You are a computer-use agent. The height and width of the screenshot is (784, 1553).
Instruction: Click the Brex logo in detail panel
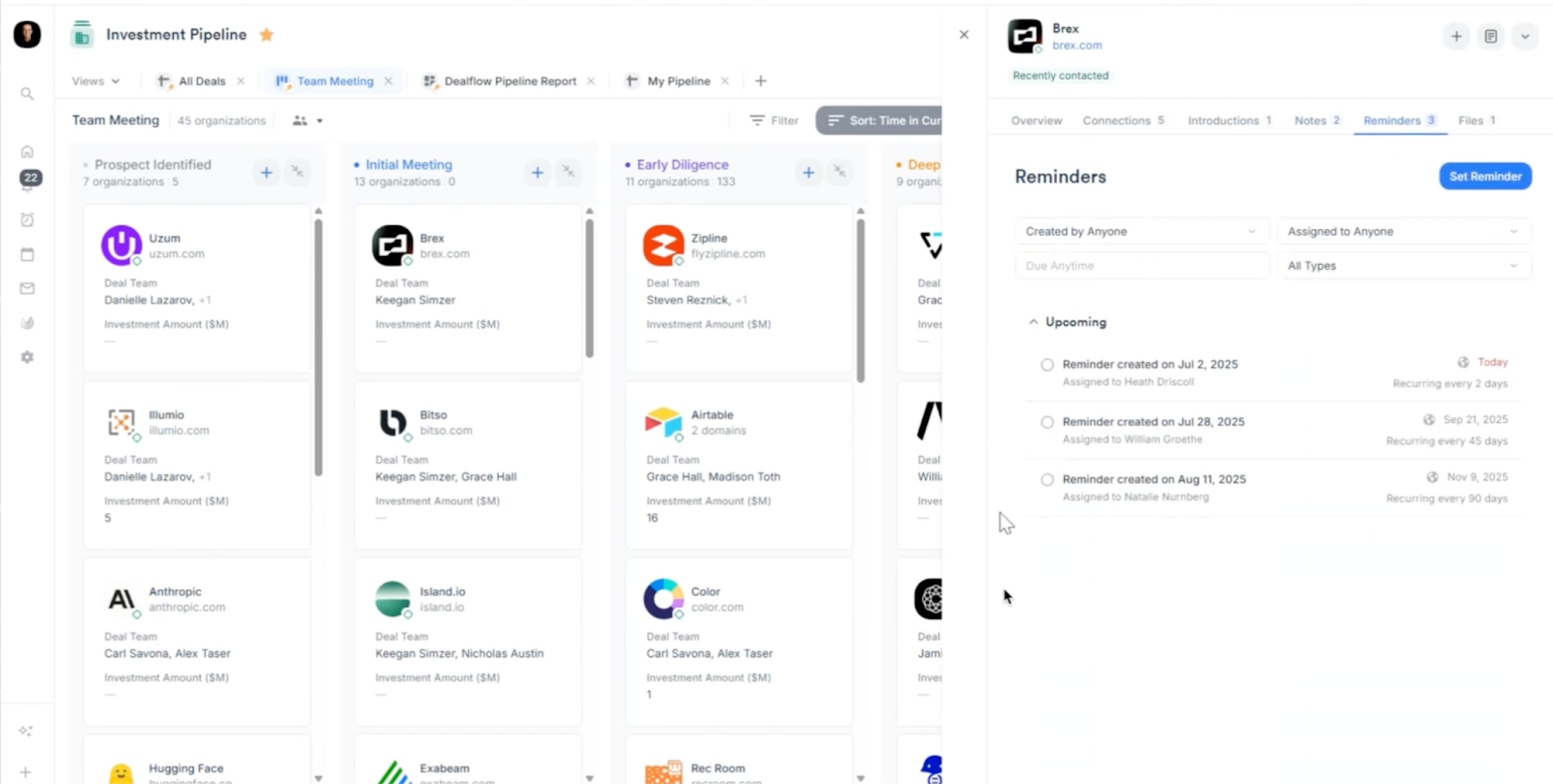pos(1025,36)
